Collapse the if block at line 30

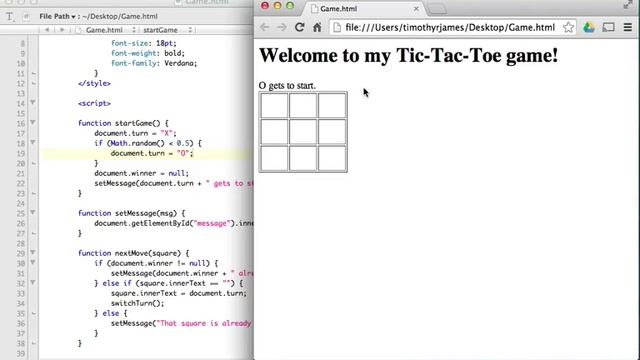(x=33, y=263)
